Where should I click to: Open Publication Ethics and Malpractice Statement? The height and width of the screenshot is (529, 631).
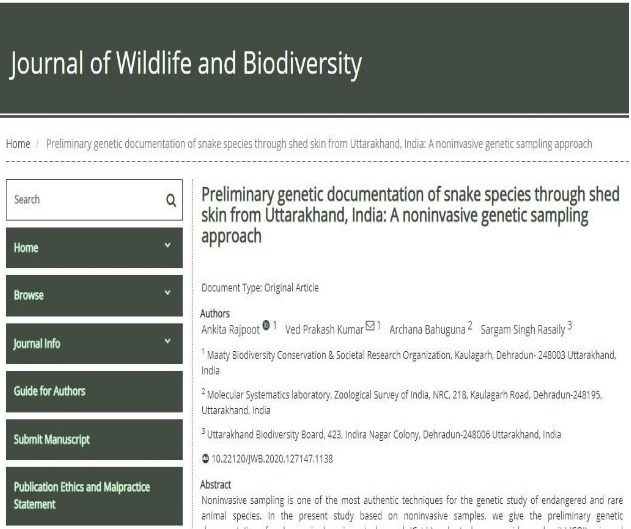pos(82,495)
